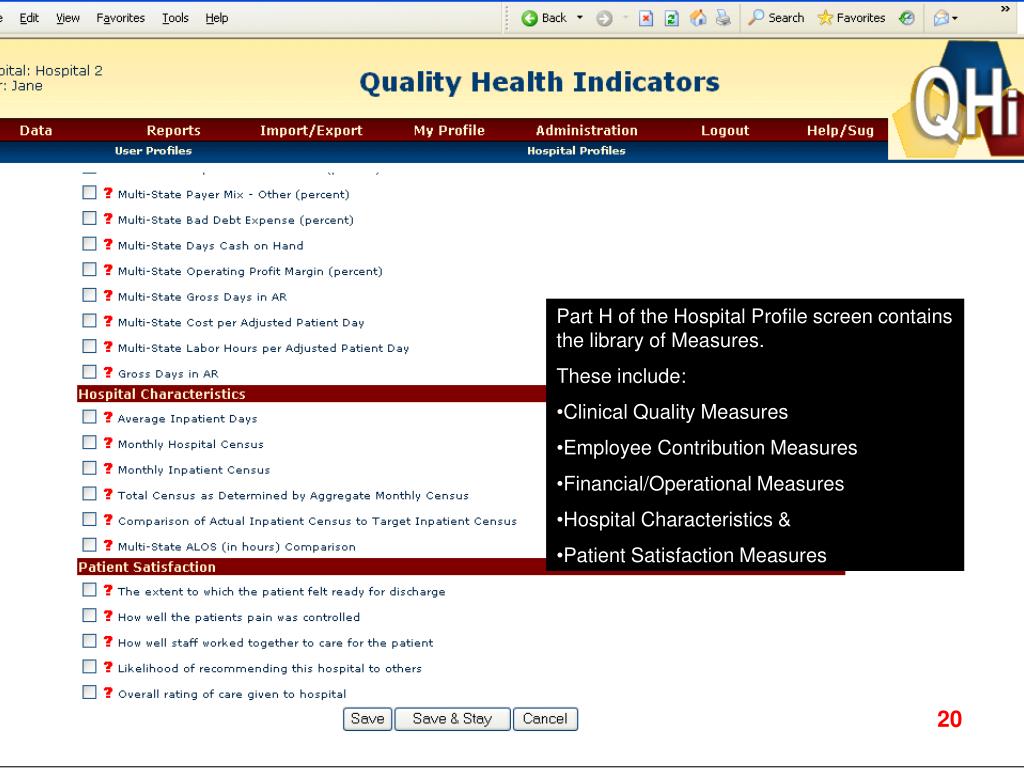Open the Help menu in the menu bar

click(217, 18)
